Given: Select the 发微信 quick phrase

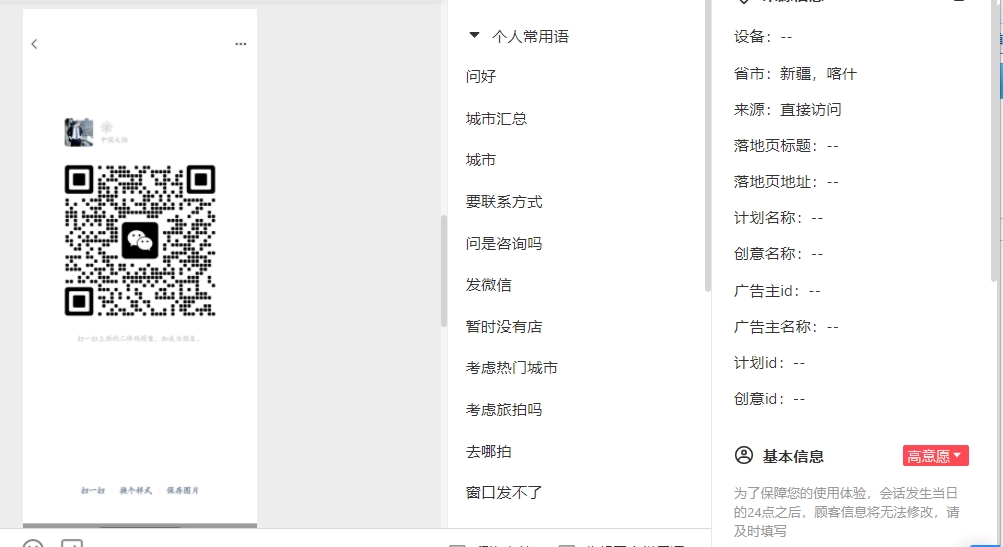Looking at the screenshot, I should (x=489, y=285).
